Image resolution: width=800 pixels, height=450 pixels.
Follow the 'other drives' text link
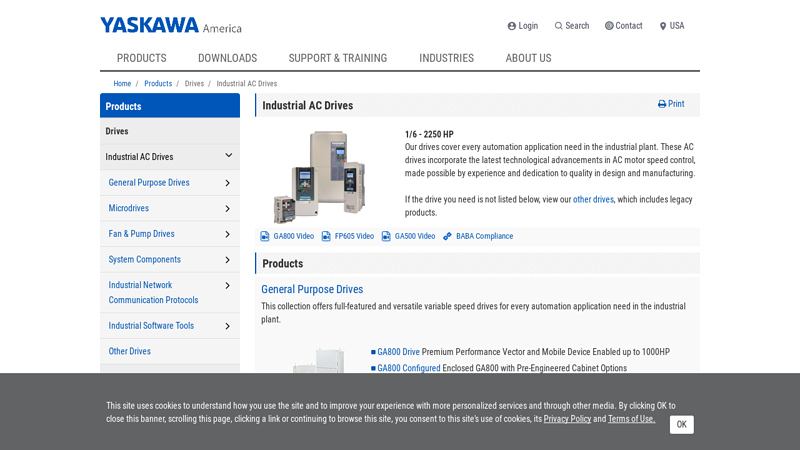(x=593, y=199)
